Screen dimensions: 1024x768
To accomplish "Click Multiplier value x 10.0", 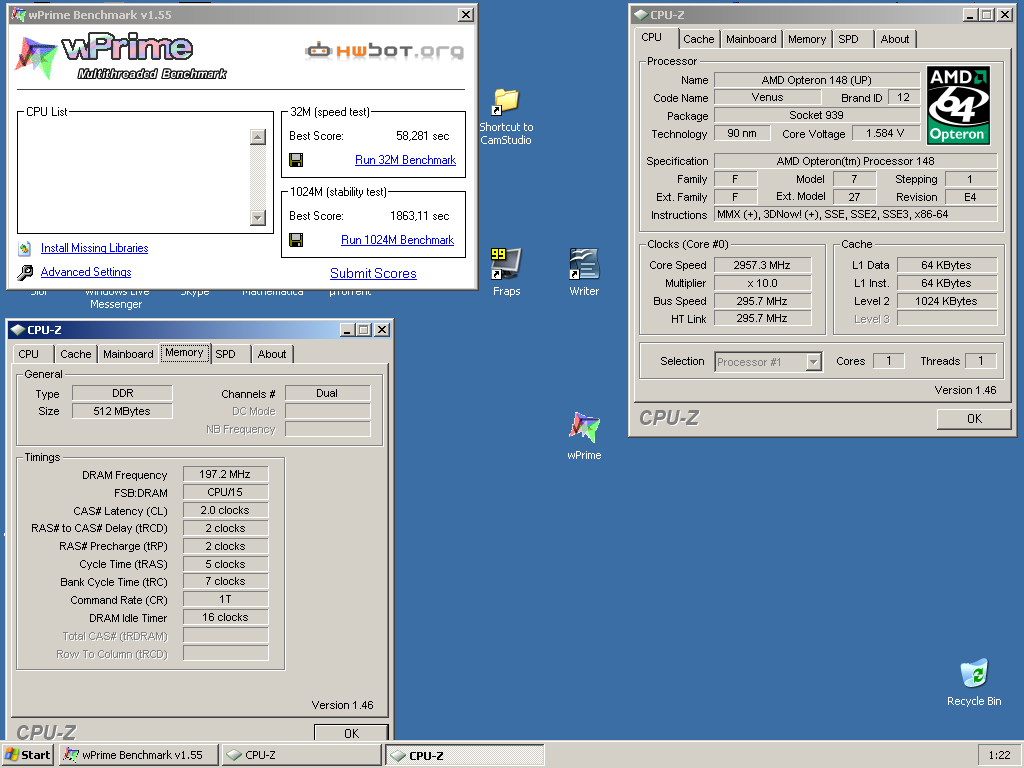I will (x=762, y=283).
